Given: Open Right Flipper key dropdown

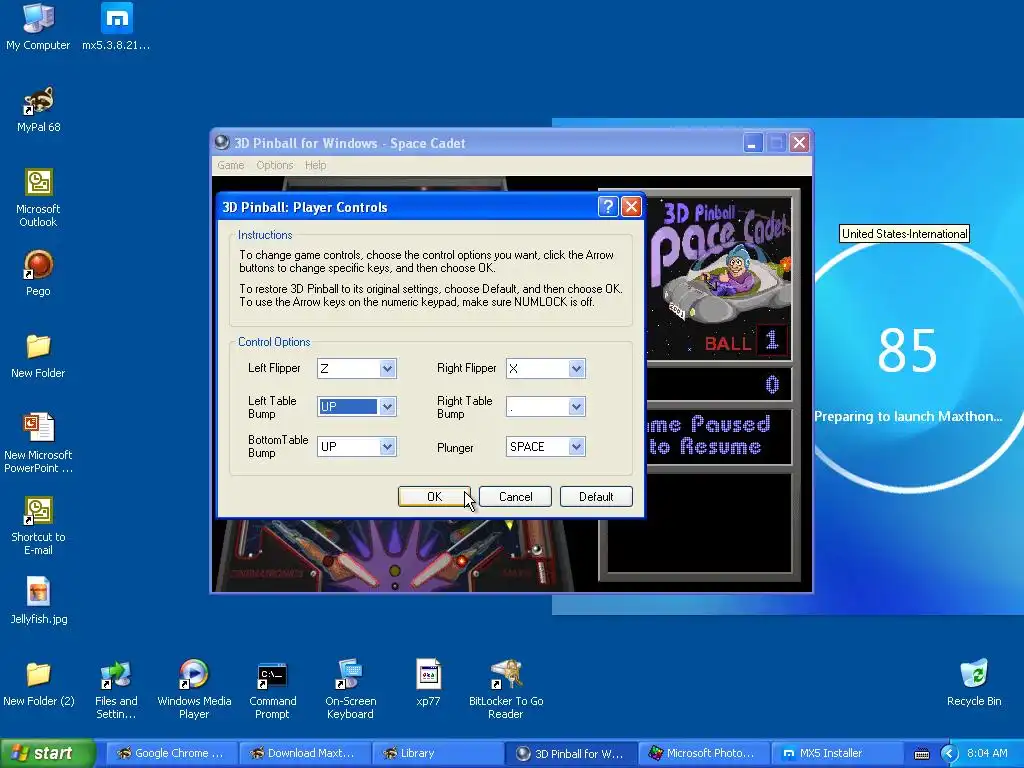Looking at the screenshot, I should tap(576, 368).
